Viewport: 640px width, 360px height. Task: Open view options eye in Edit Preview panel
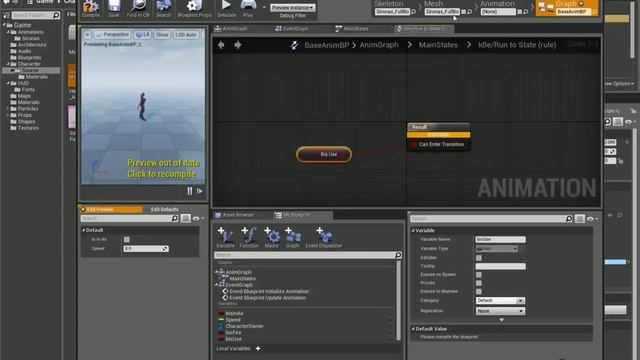click(x=198, y=219)
